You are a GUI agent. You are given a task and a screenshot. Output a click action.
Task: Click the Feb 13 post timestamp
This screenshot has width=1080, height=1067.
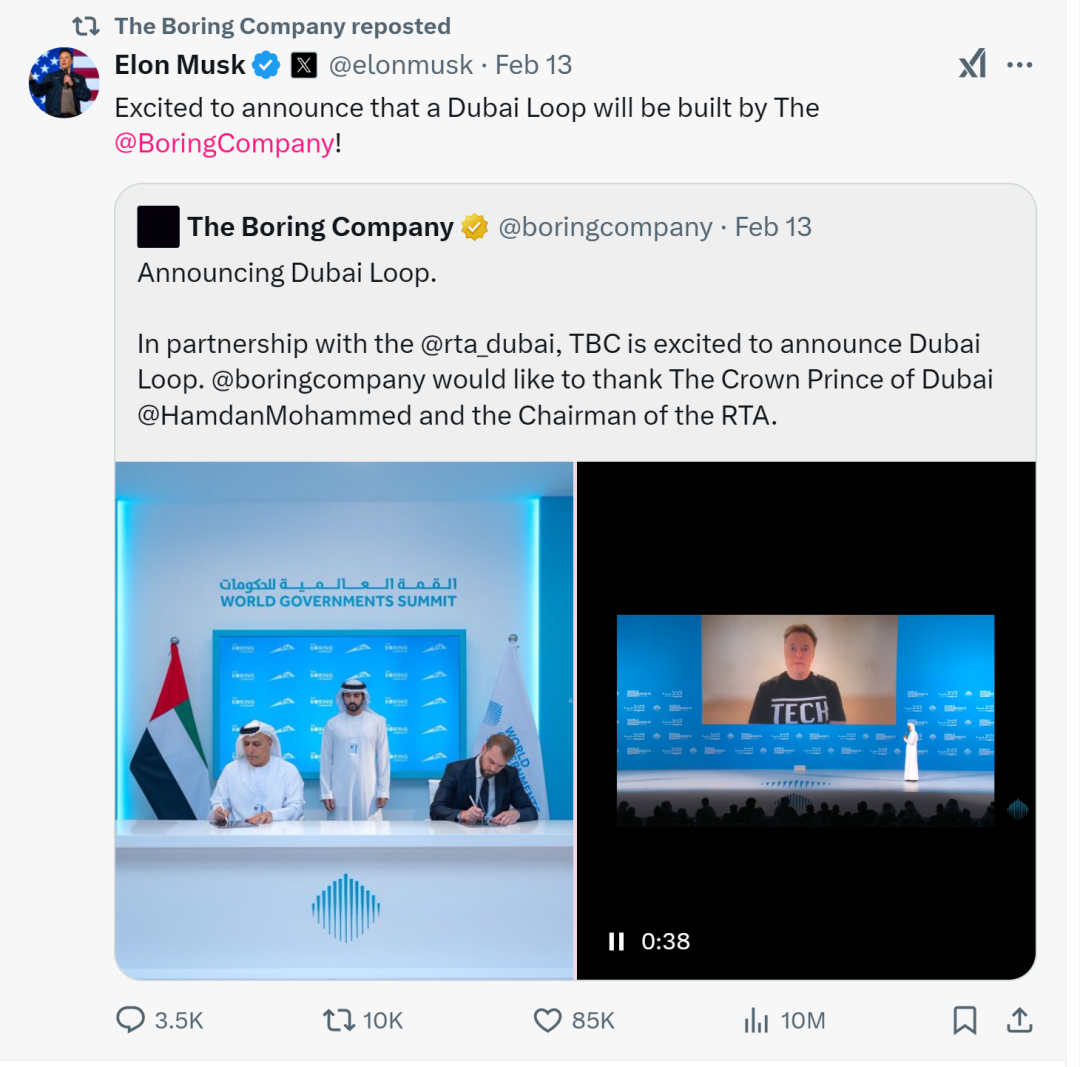[534, 65]
